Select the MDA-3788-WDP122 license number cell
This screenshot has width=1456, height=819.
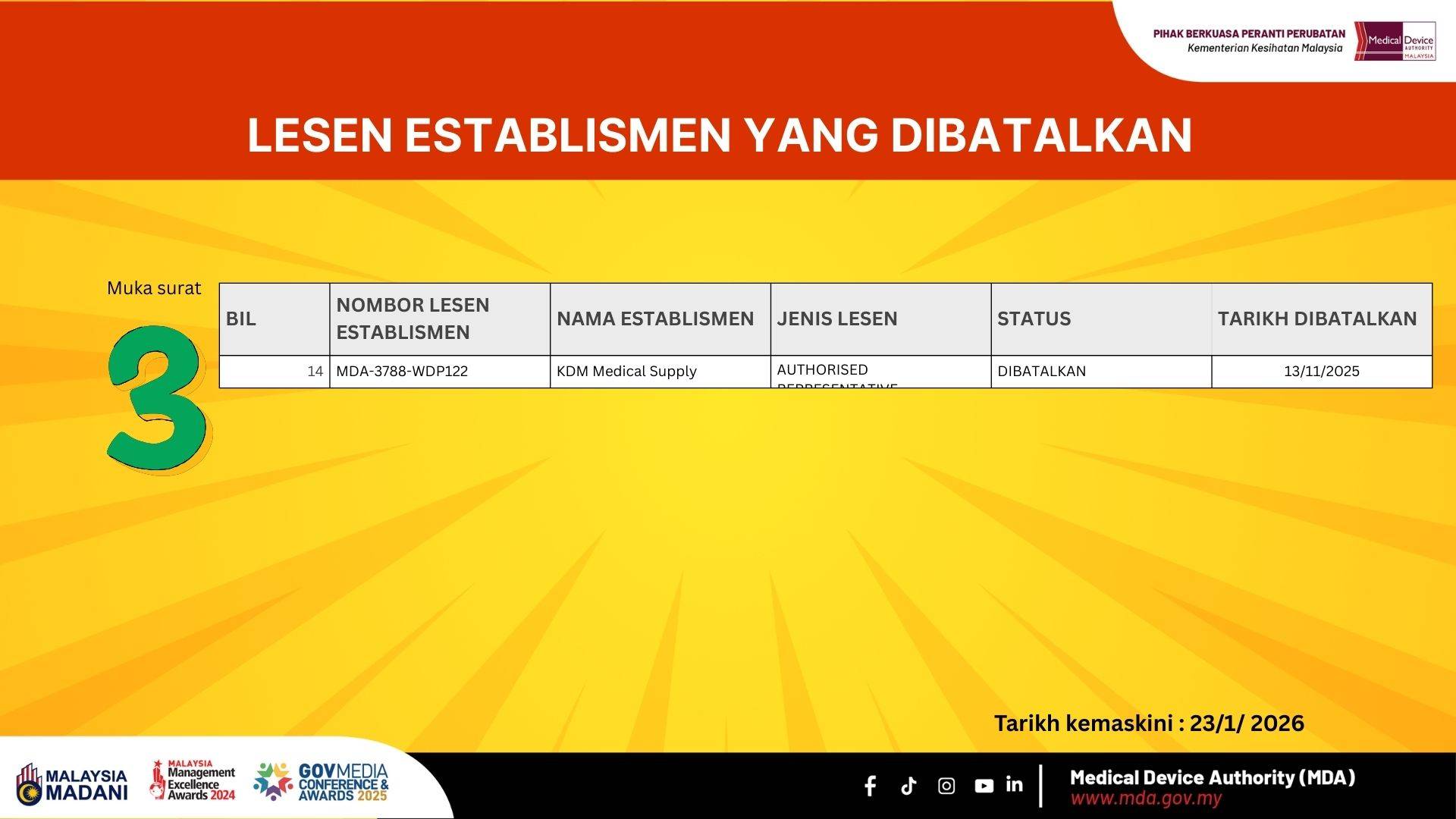(x=402, y=372)
